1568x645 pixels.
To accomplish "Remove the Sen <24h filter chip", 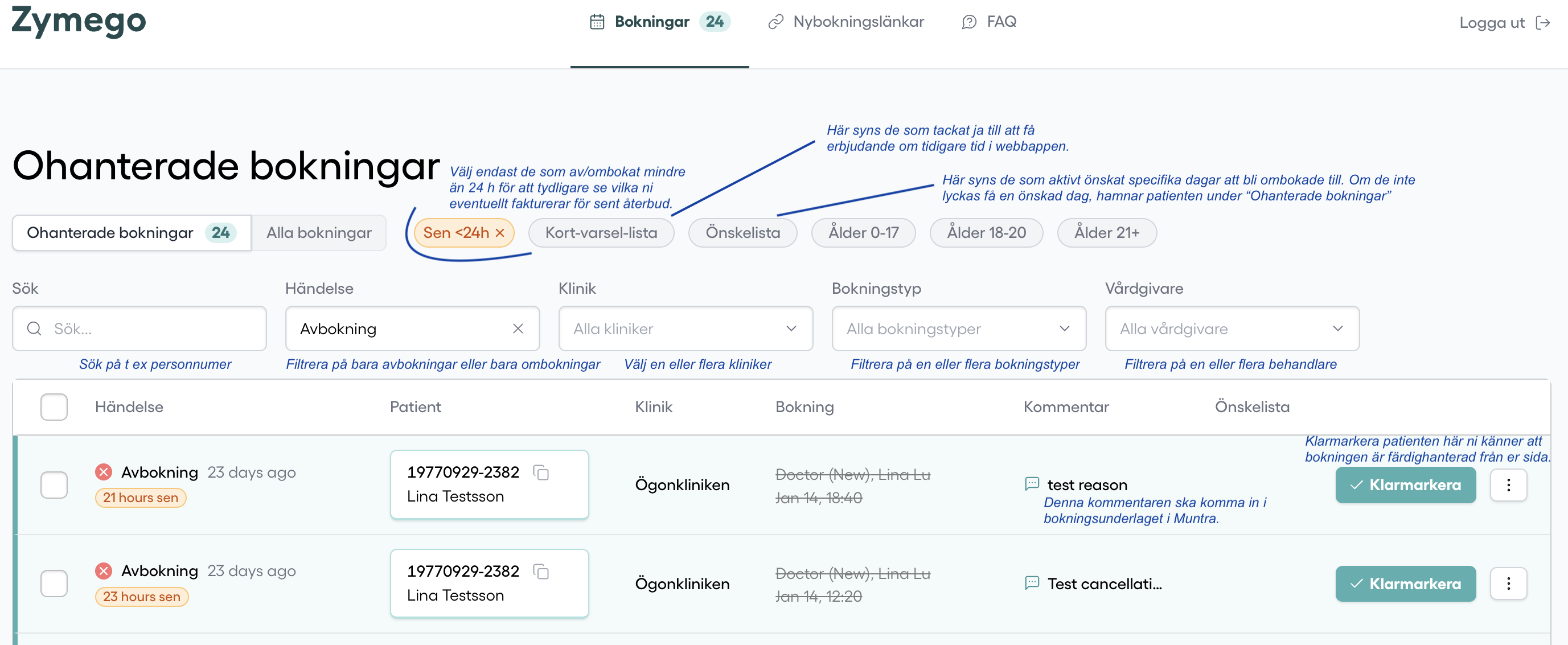I will pos(500,233).
